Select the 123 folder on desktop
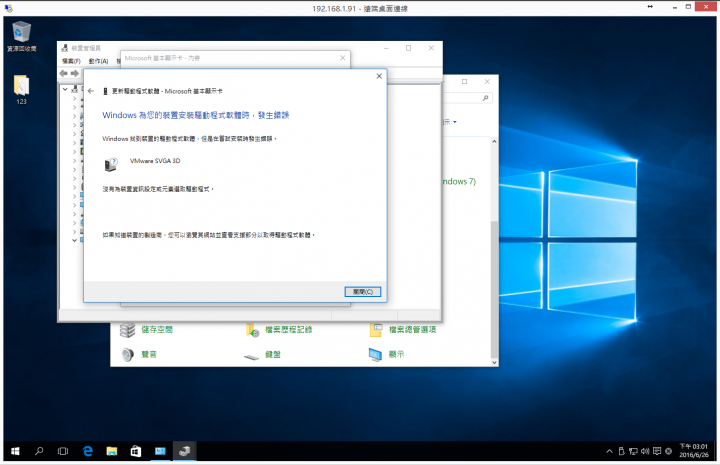Screen dimensions: 720x465 [21, 90]
